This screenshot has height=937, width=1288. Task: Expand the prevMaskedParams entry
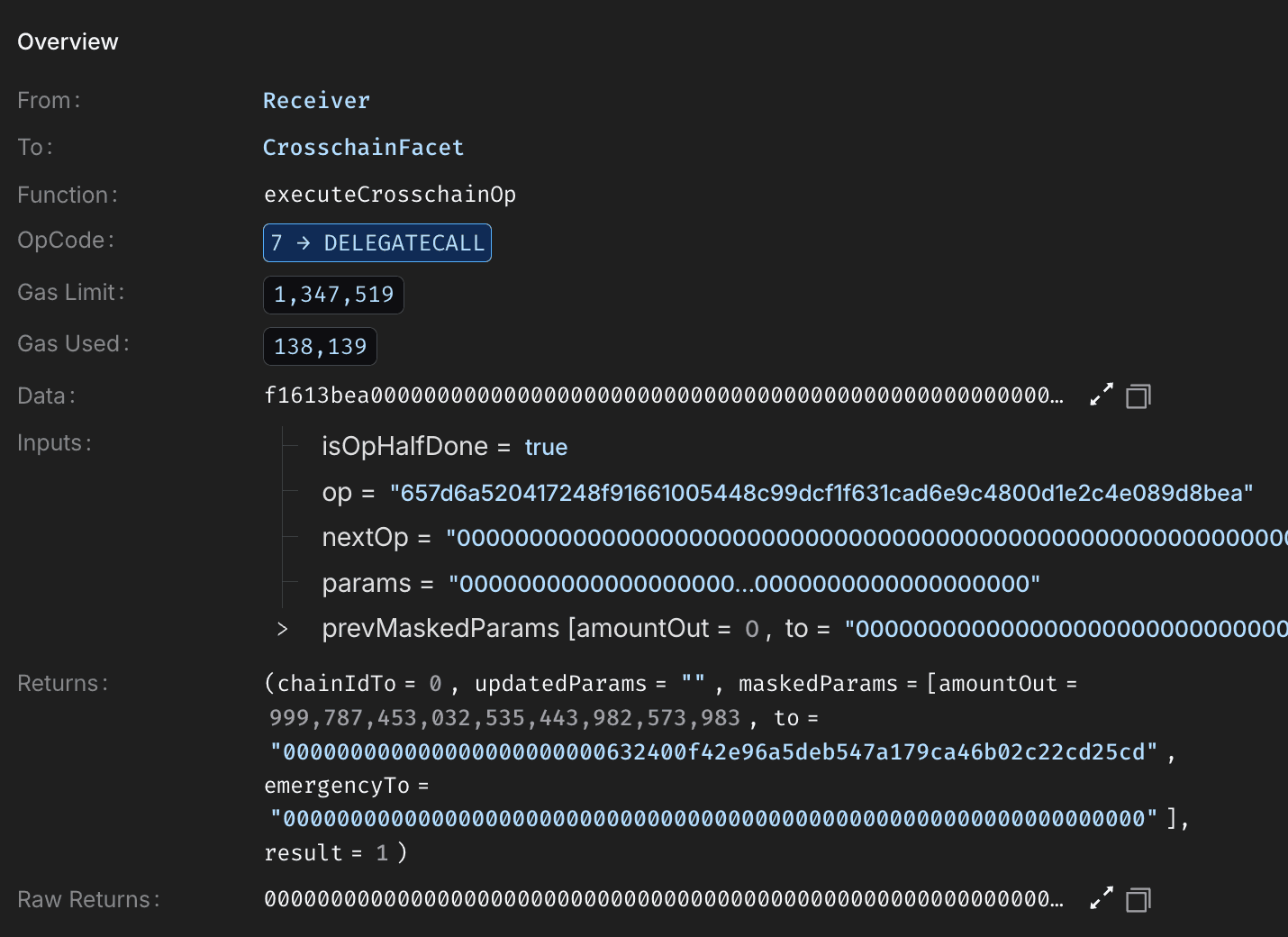pyautogui.click(x=283, y=628)
